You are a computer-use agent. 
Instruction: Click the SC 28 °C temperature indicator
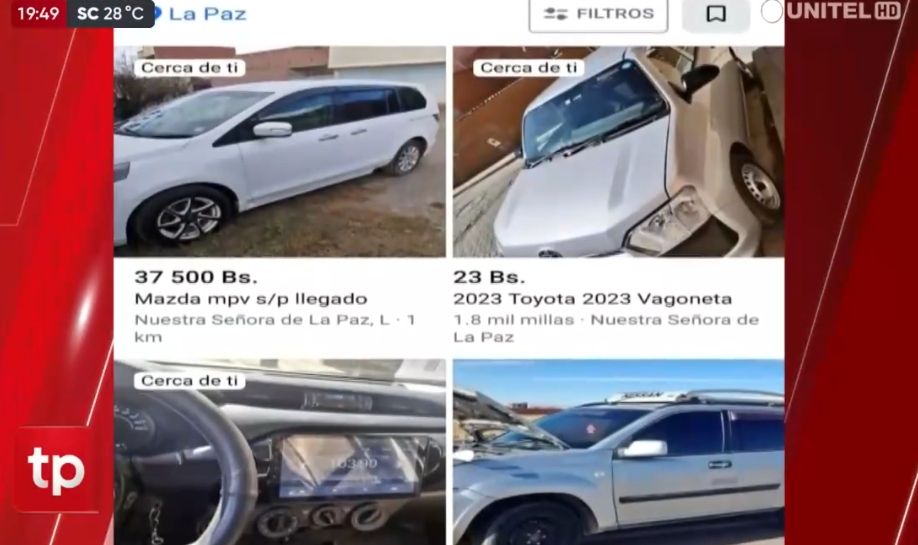coord(111,13)
